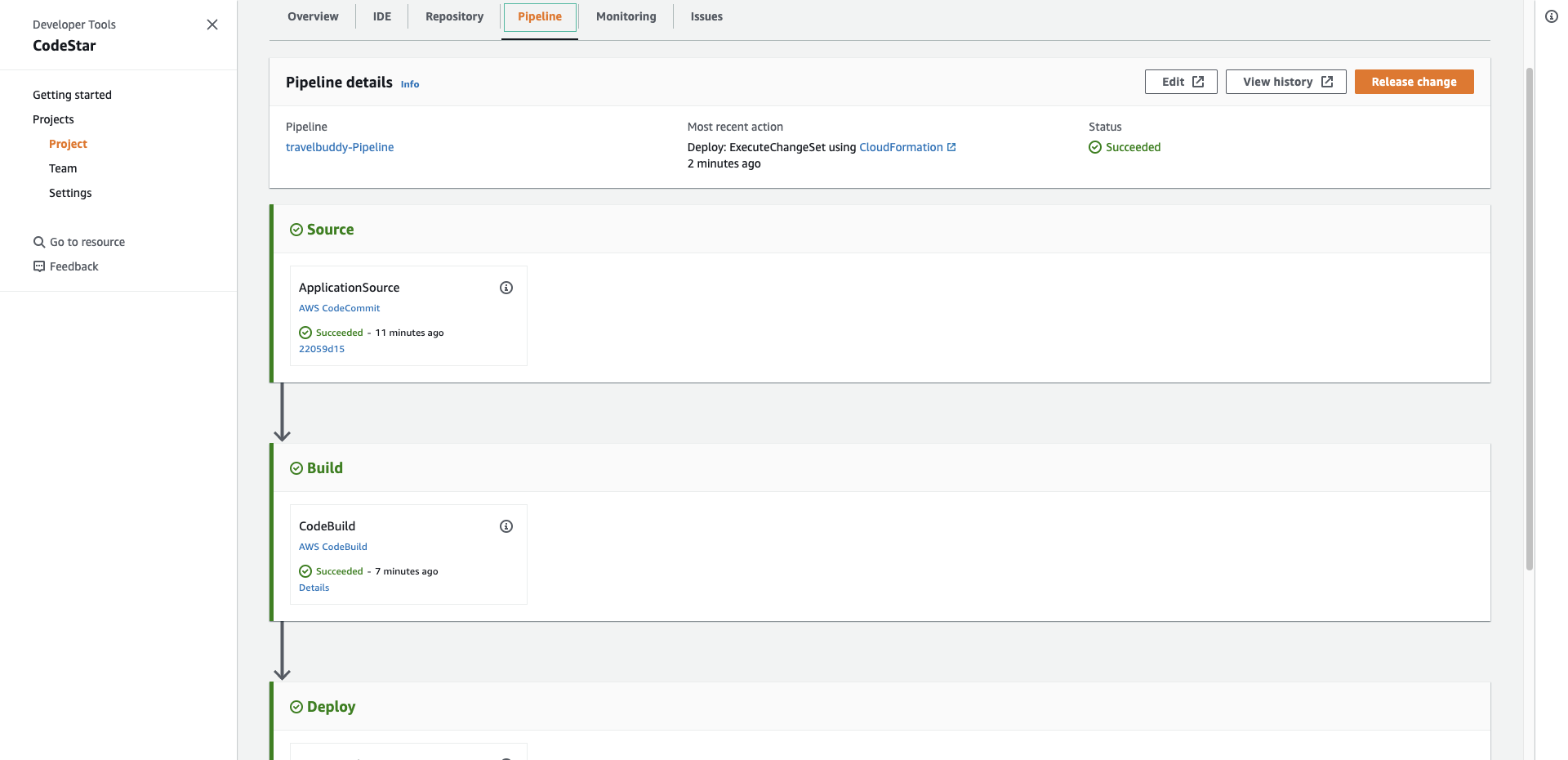Open Team in the sidebar
1568x760 pixels.
tap(63, 168)
